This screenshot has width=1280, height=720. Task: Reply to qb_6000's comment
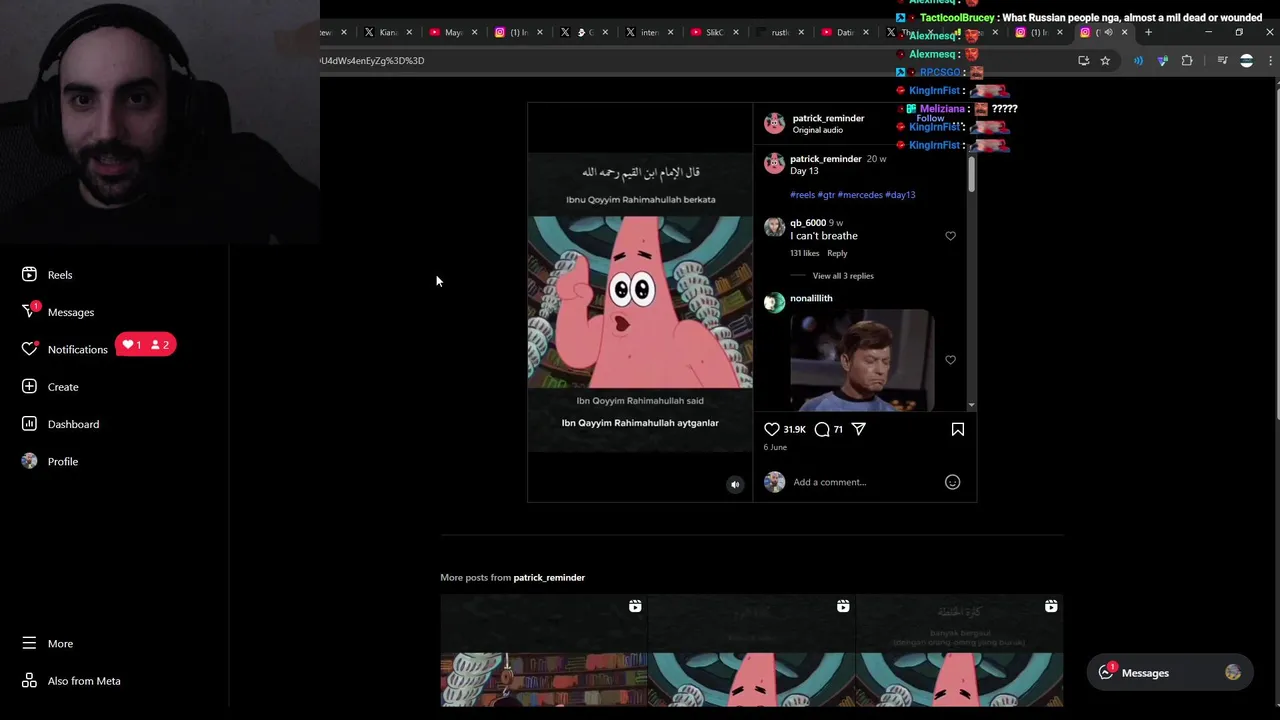pyautogui.click(x=837, y=253)
